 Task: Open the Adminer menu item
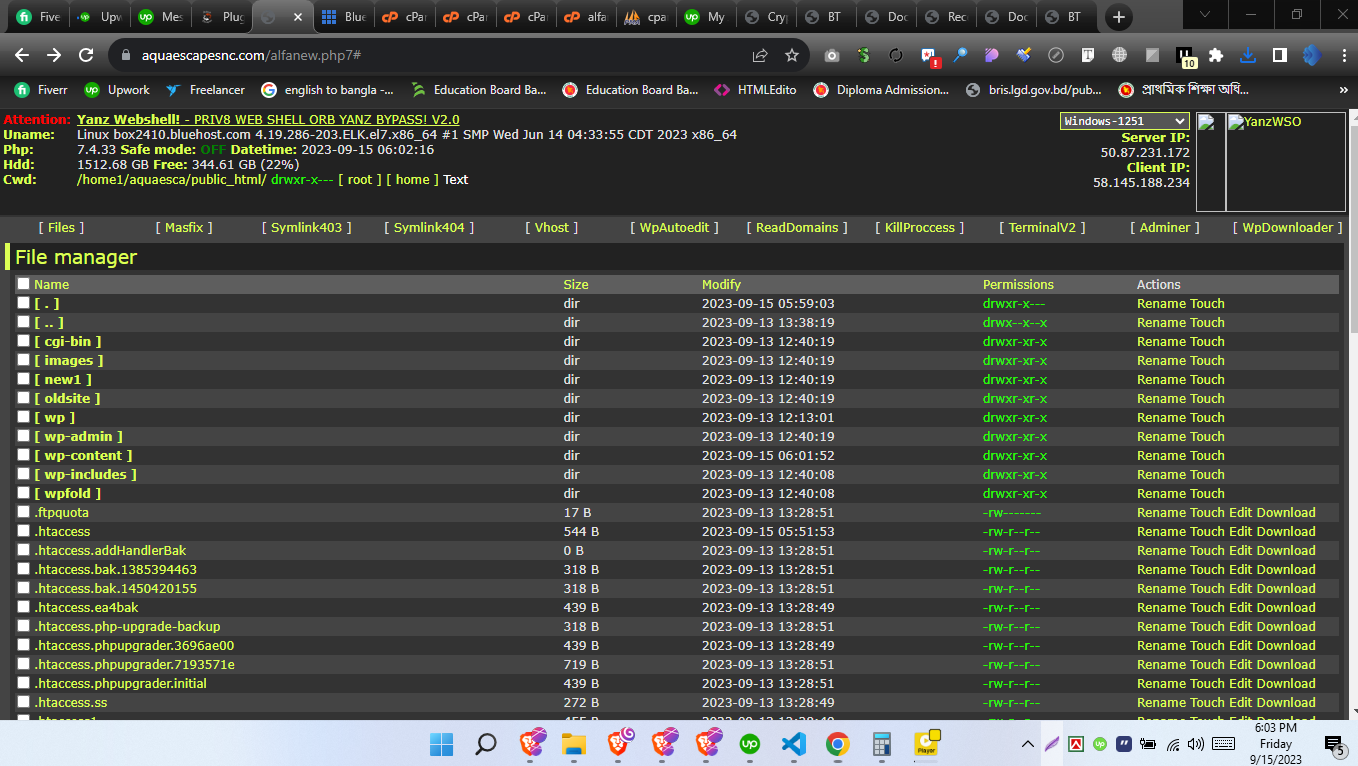[1165, 227]
